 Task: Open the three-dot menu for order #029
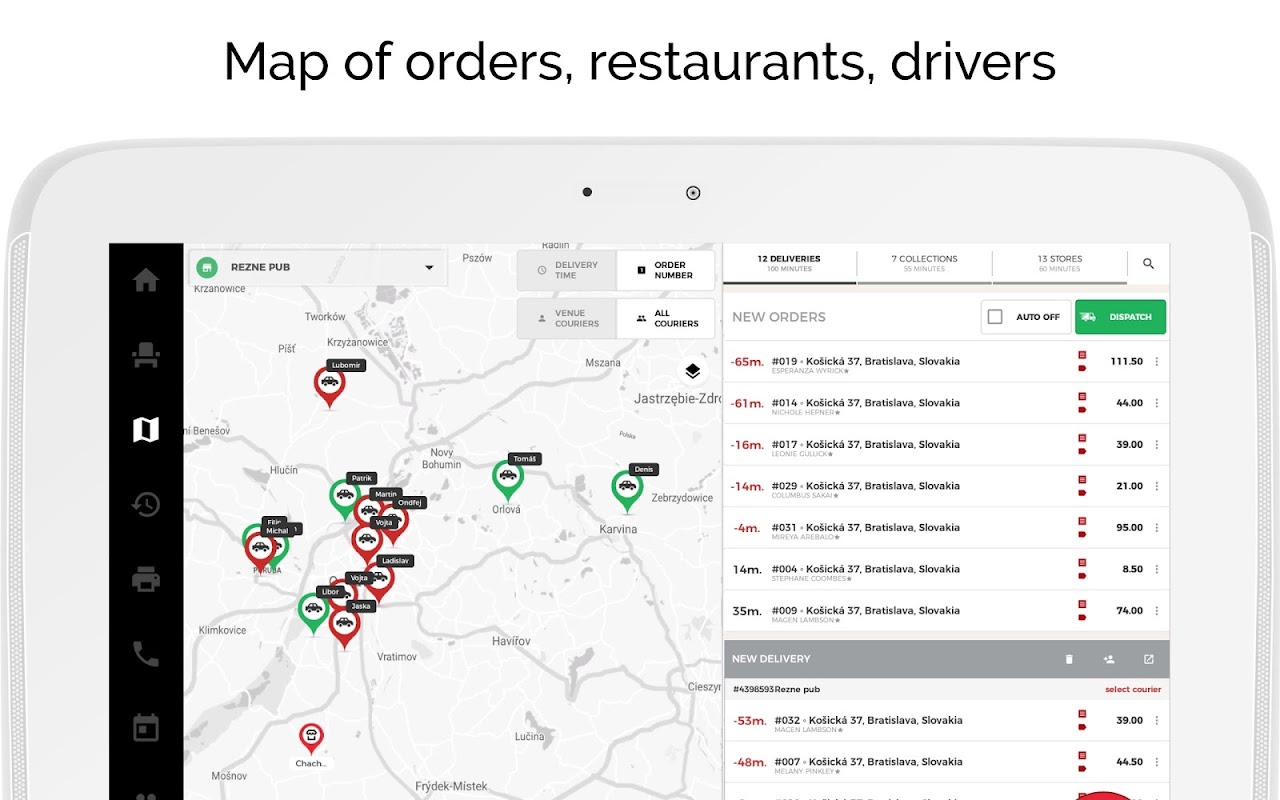1157,486
